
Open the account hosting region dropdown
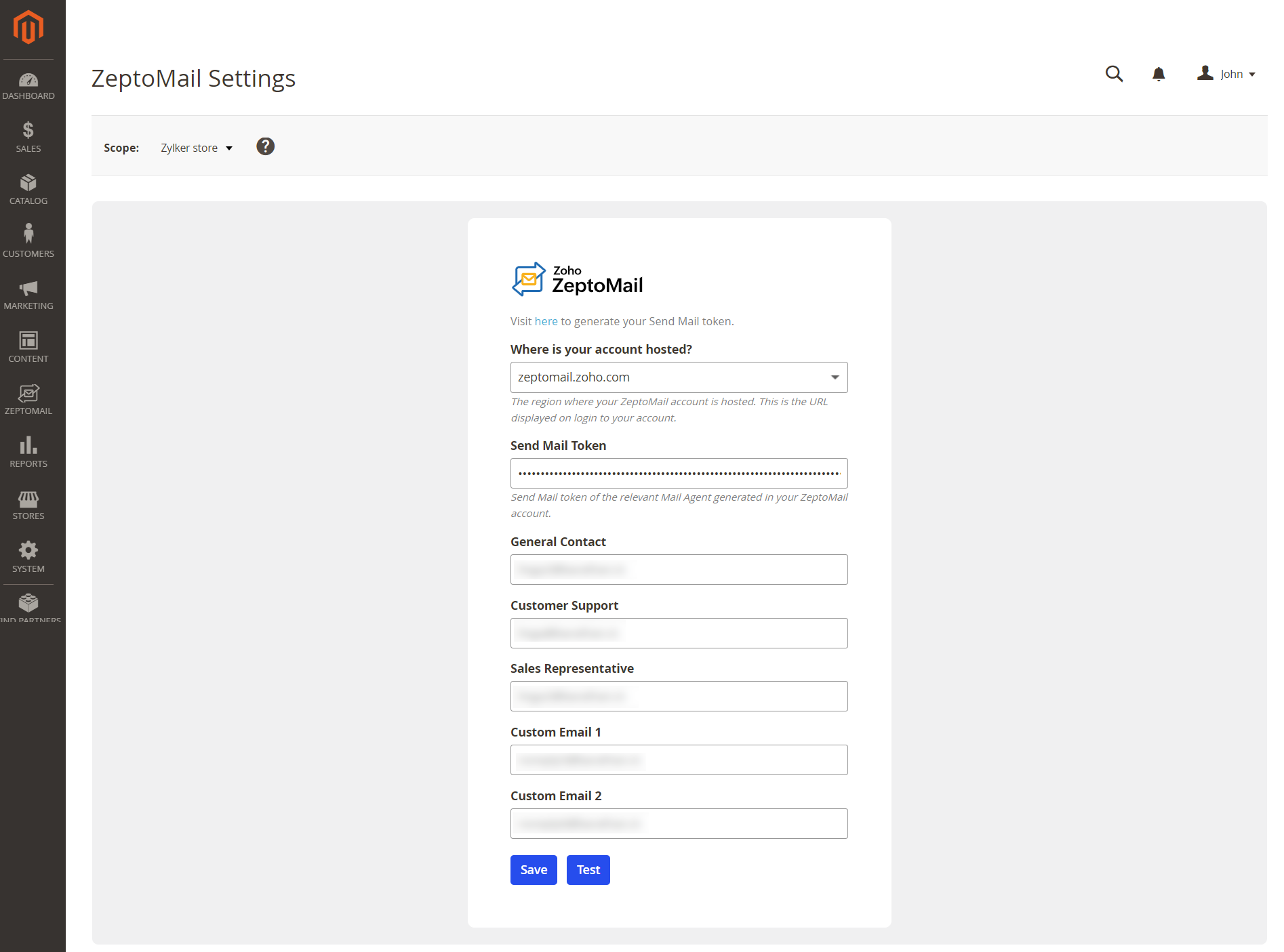(678, 377)
